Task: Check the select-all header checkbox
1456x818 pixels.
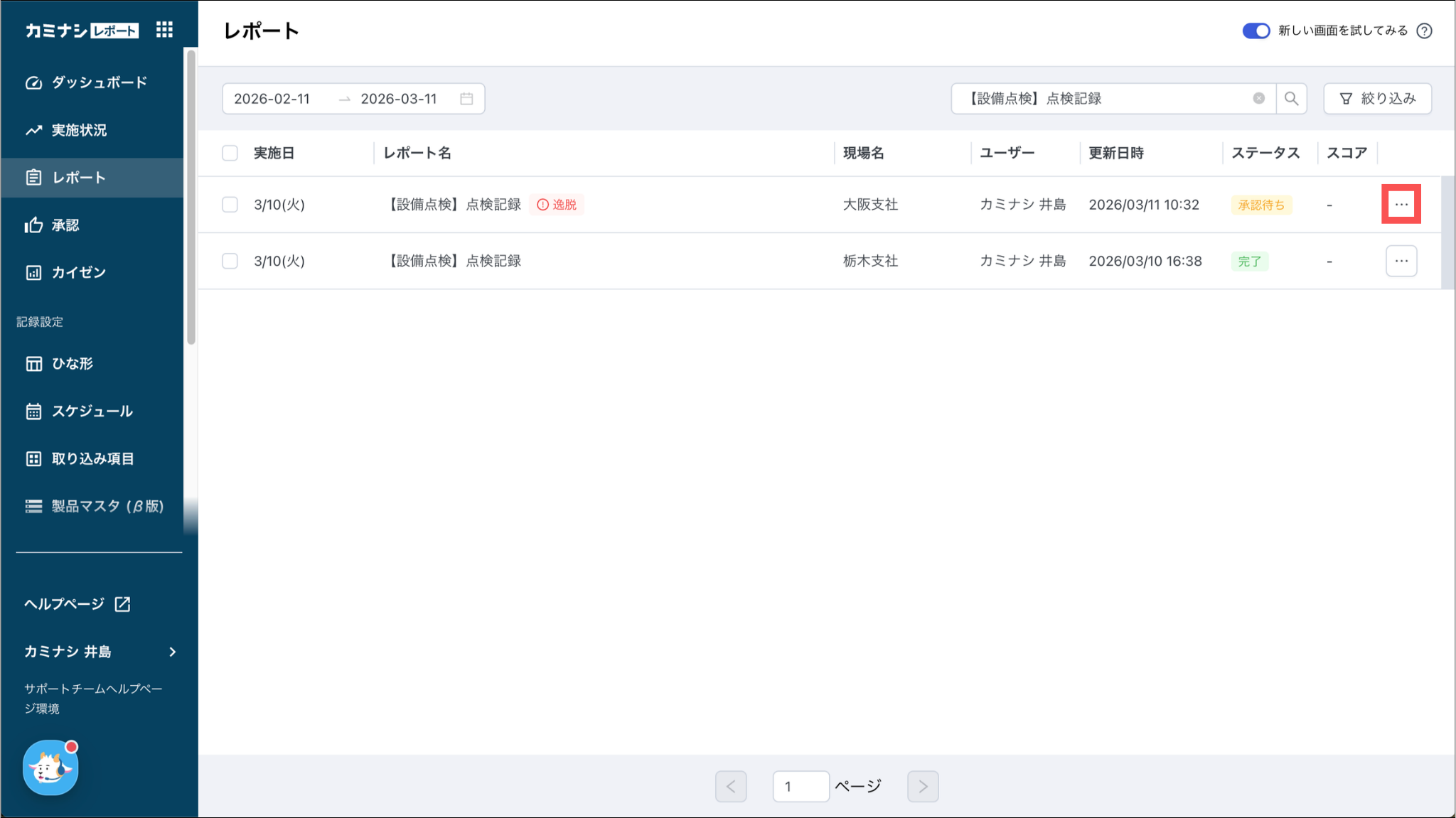Action: [230, 153]
